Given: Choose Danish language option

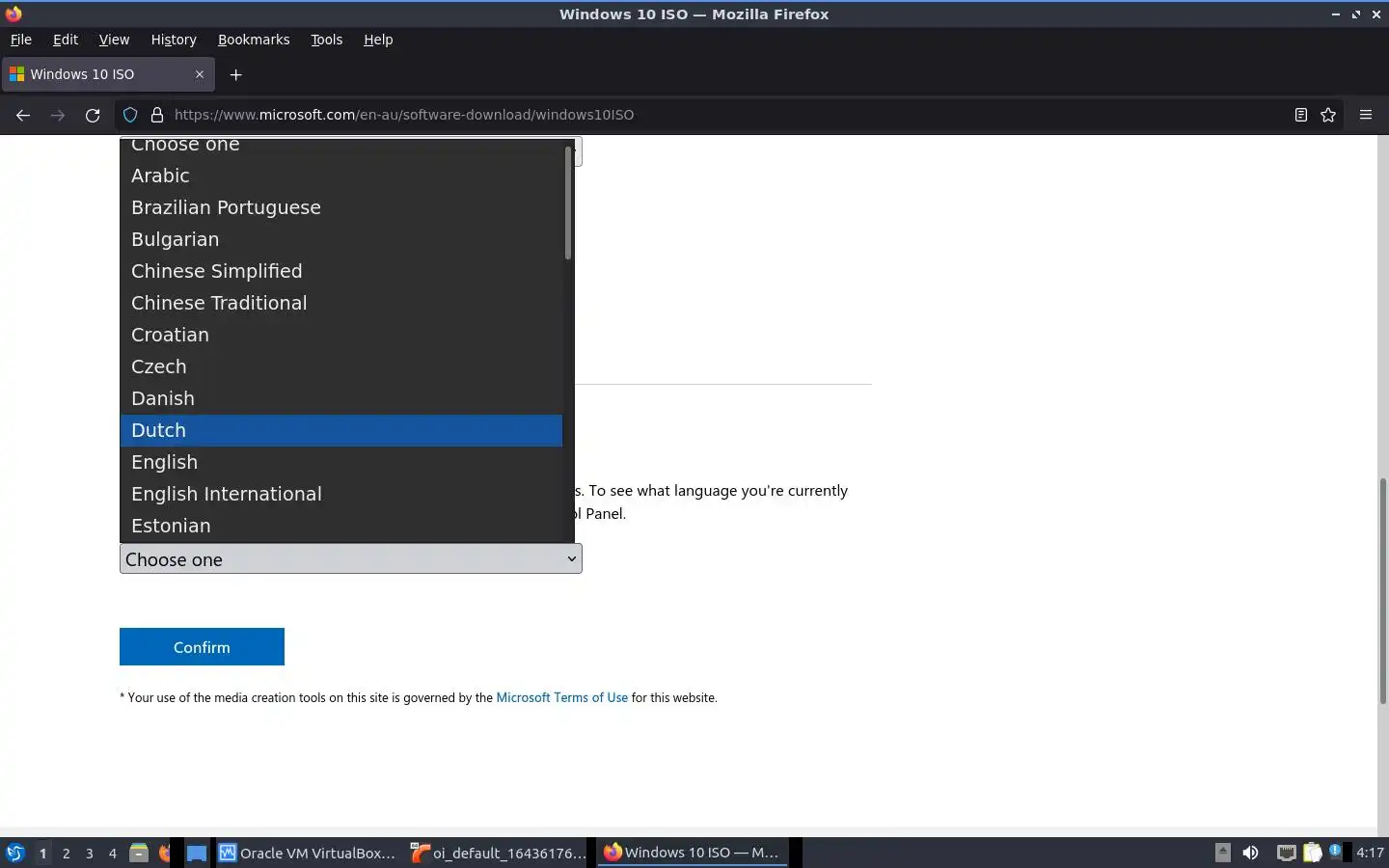Looking at the screenshot, I should [341, 398].
